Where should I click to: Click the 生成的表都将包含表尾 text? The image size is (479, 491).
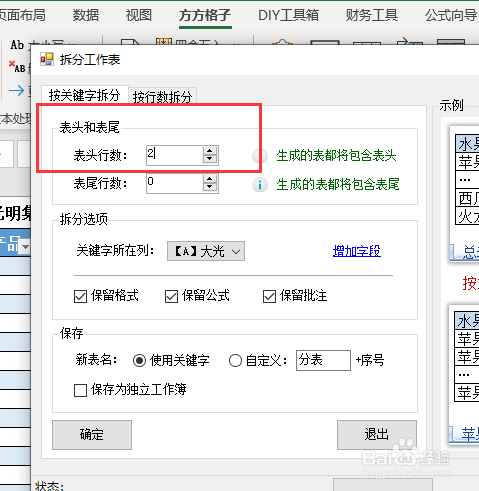(x=338, y=184)
